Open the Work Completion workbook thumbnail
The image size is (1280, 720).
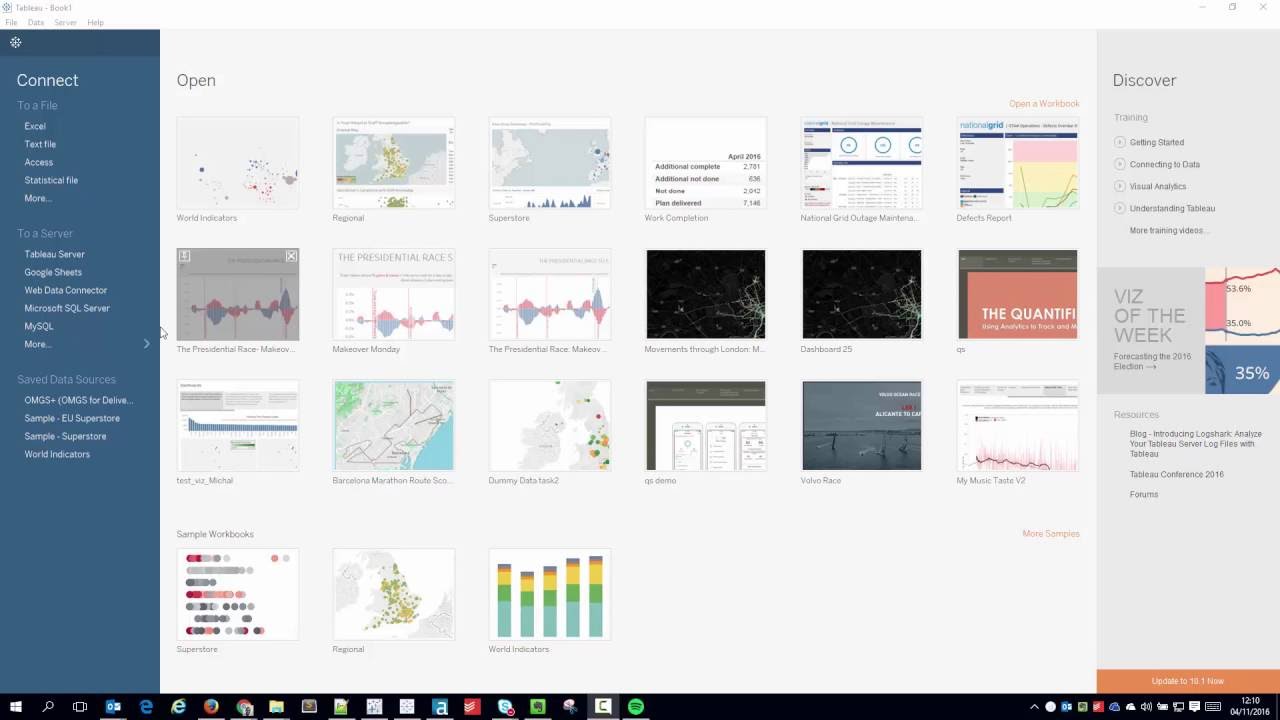[705, 163]
